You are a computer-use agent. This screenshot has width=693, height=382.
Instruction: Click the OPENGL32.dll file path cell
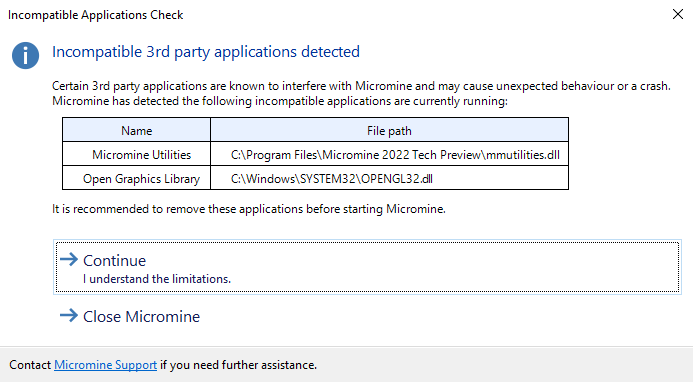point(389,178)
